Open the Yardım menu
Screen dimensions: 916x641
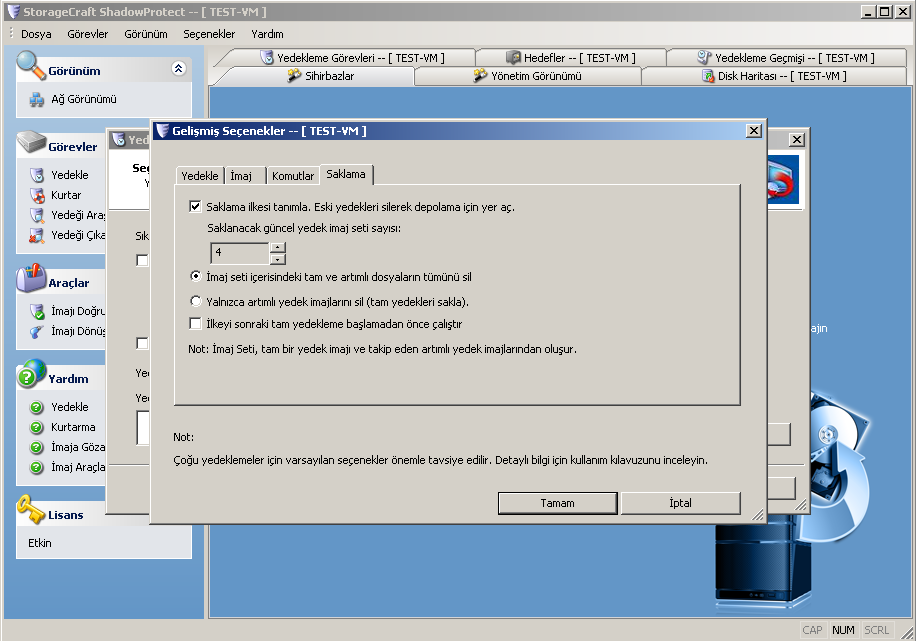268,34
